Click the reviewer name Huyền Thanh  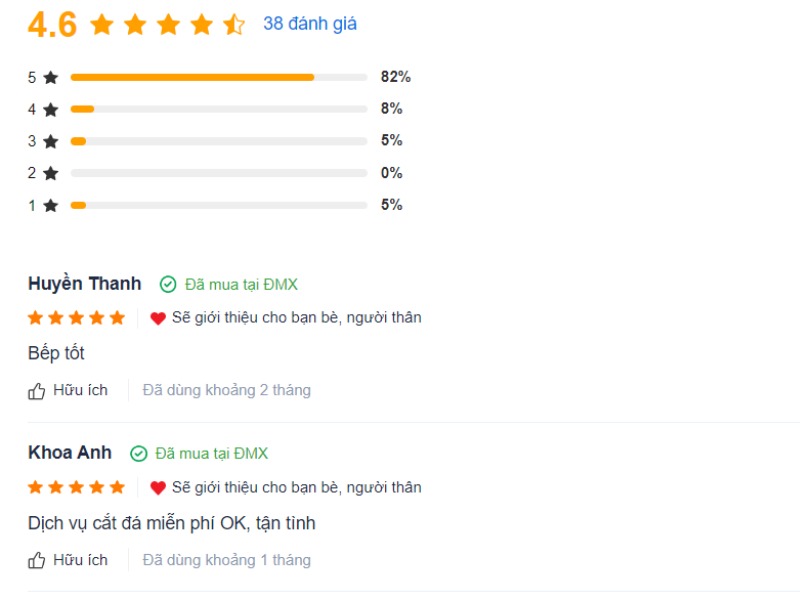(x=85, y=284)
